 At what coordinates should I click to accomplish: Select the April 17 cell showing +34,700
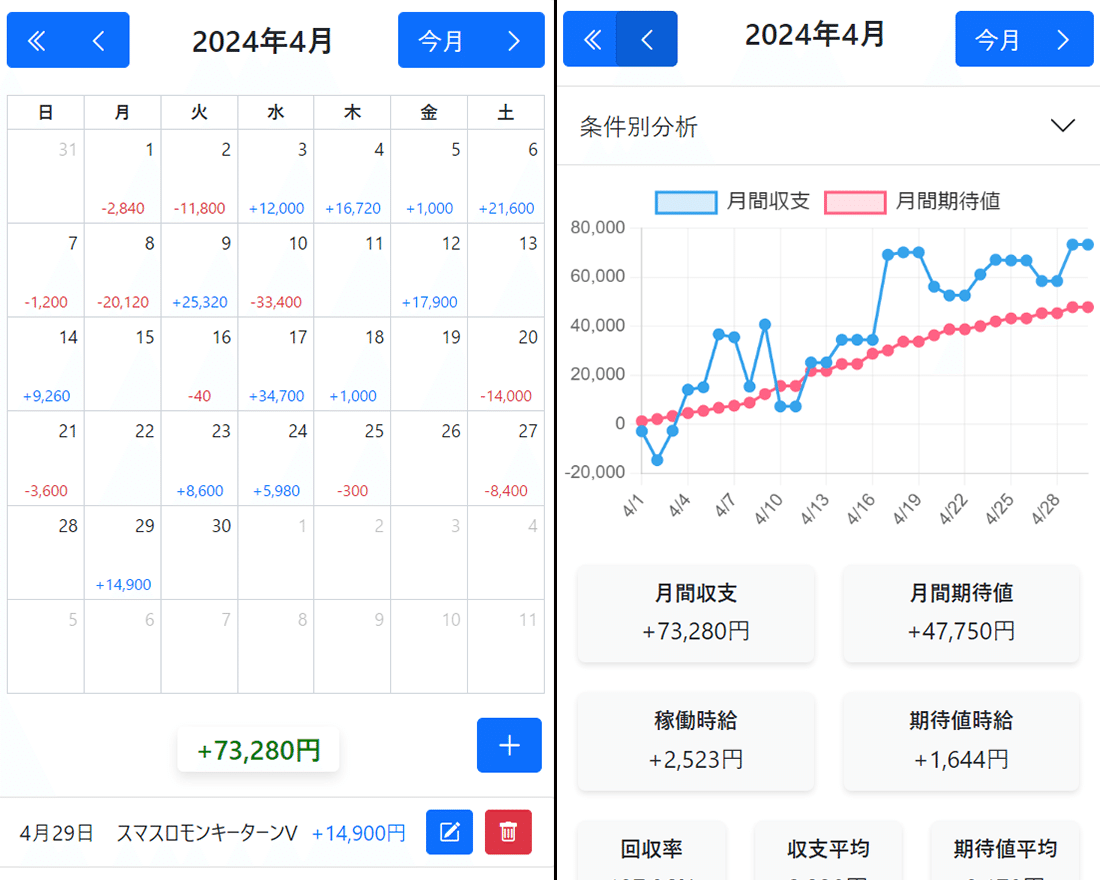275,364
